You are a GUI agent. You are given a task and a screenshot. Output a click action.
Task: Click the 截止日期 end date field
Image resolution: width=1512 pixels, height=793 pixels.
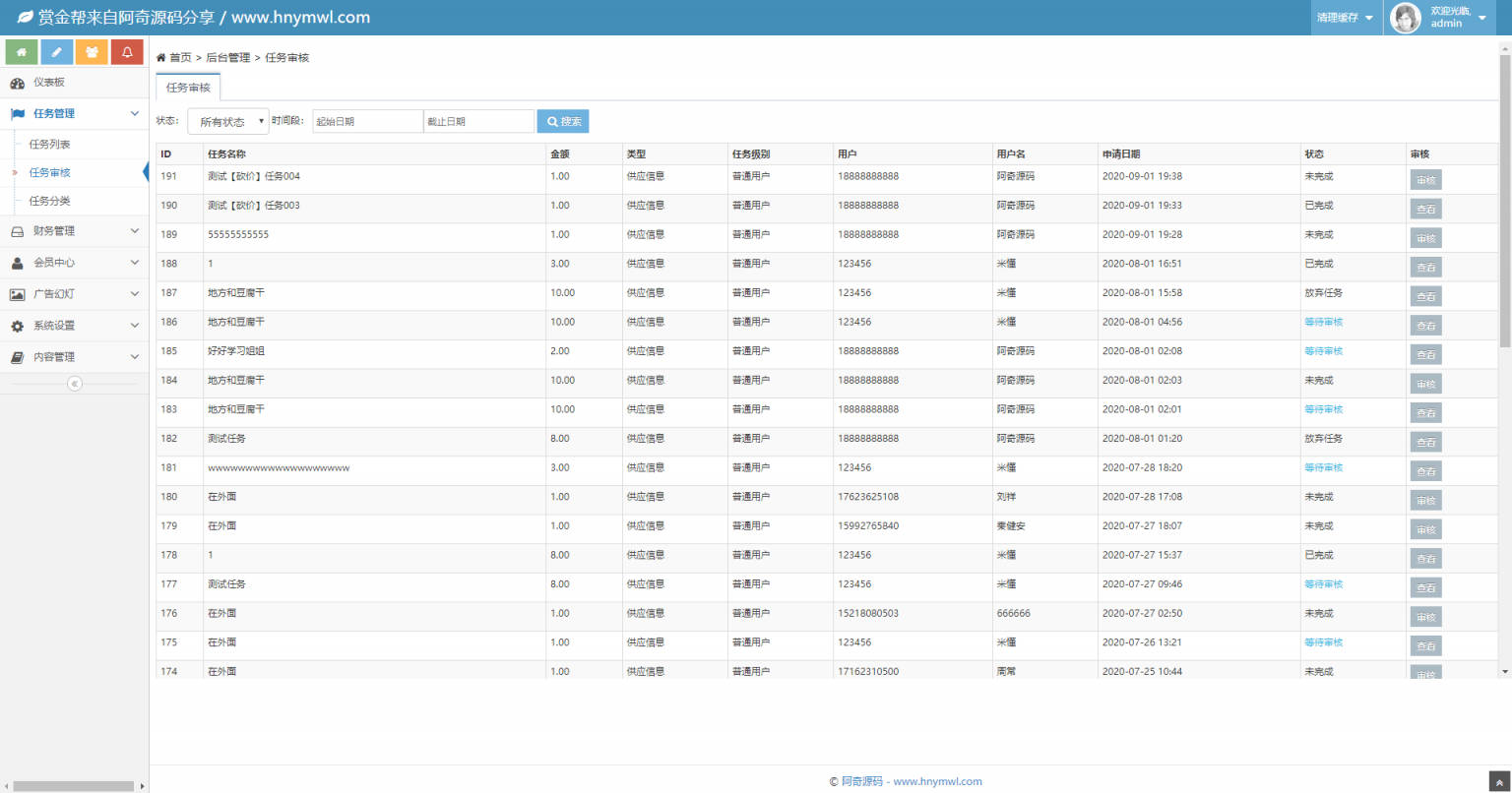pos(479,122)
